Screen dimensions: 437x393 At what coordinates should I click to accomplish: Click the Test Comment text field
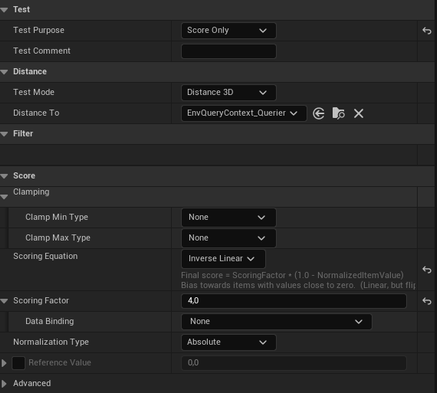(x=229, y=51)
